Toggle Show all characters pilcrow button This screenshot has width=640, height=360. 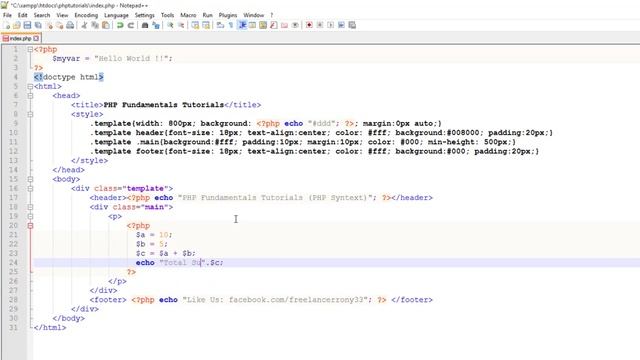pos(231,25)
